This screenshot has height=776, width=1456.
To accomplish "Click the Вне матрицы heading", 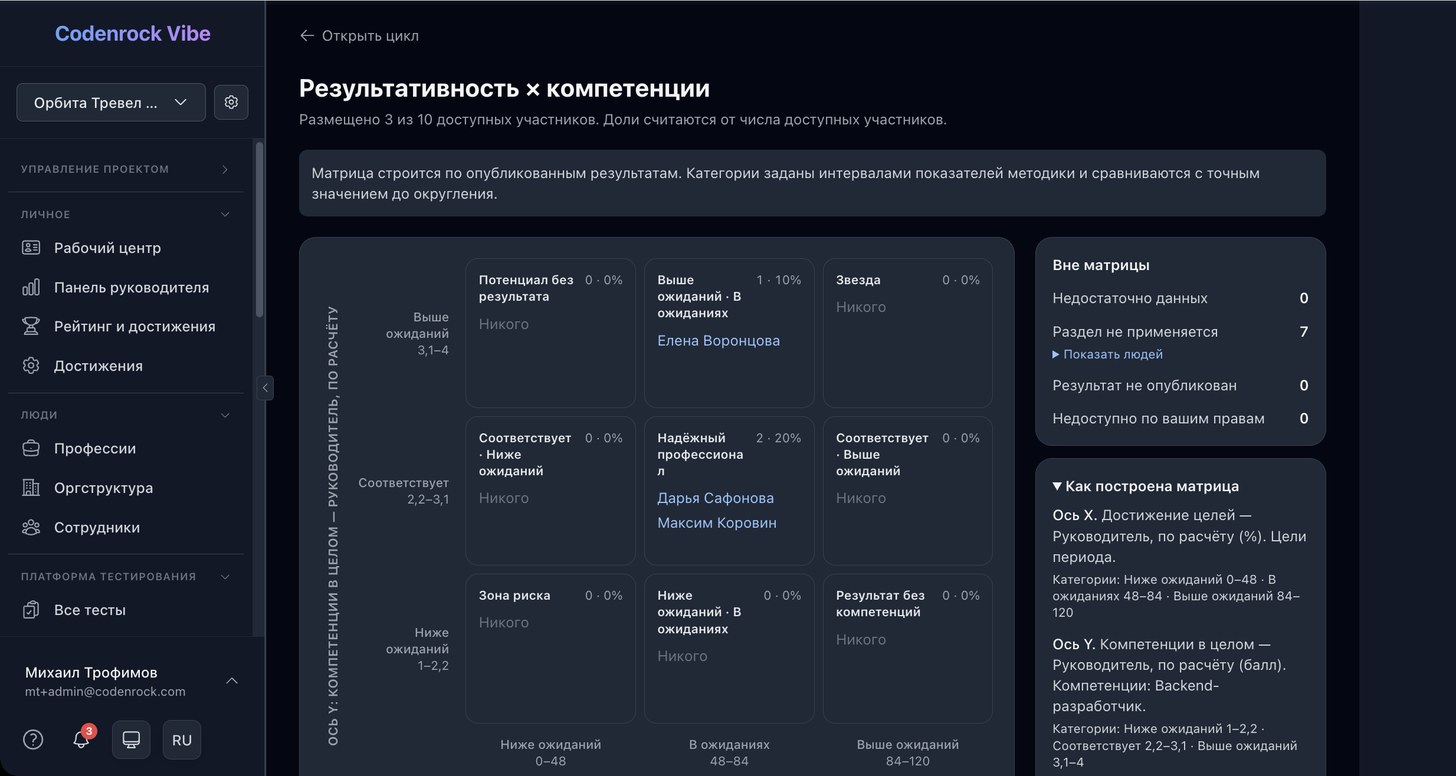I will coord(1100,265).
